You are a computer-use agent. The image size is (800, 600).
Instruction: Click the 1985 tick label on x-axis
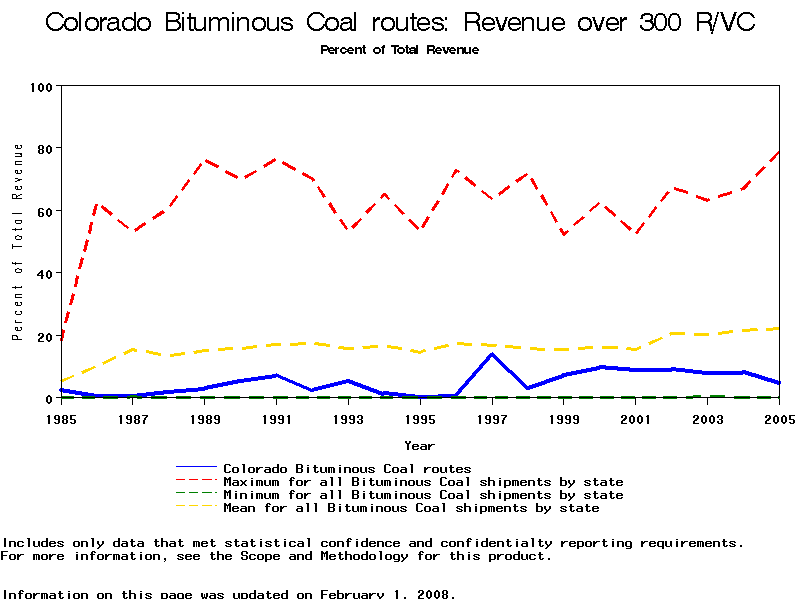click(62, 419)
